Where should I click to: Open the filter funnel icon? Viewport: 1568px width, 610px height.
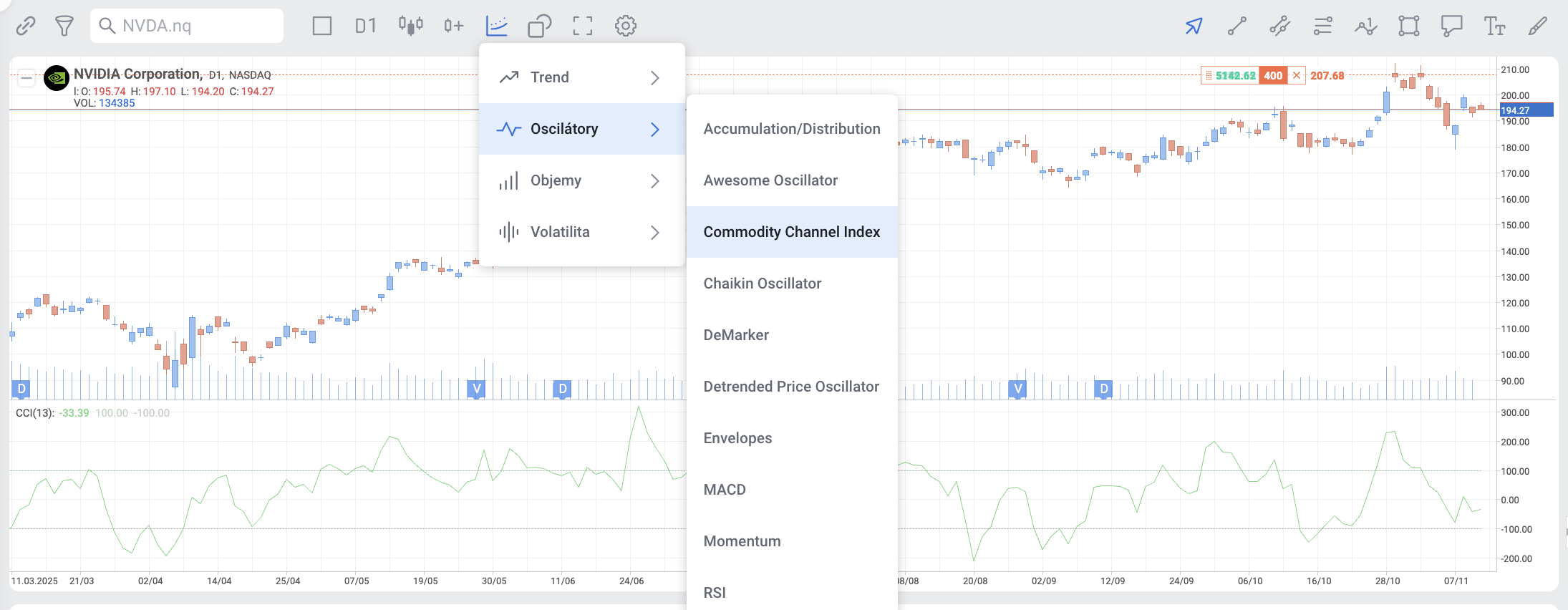coord(64,26)
